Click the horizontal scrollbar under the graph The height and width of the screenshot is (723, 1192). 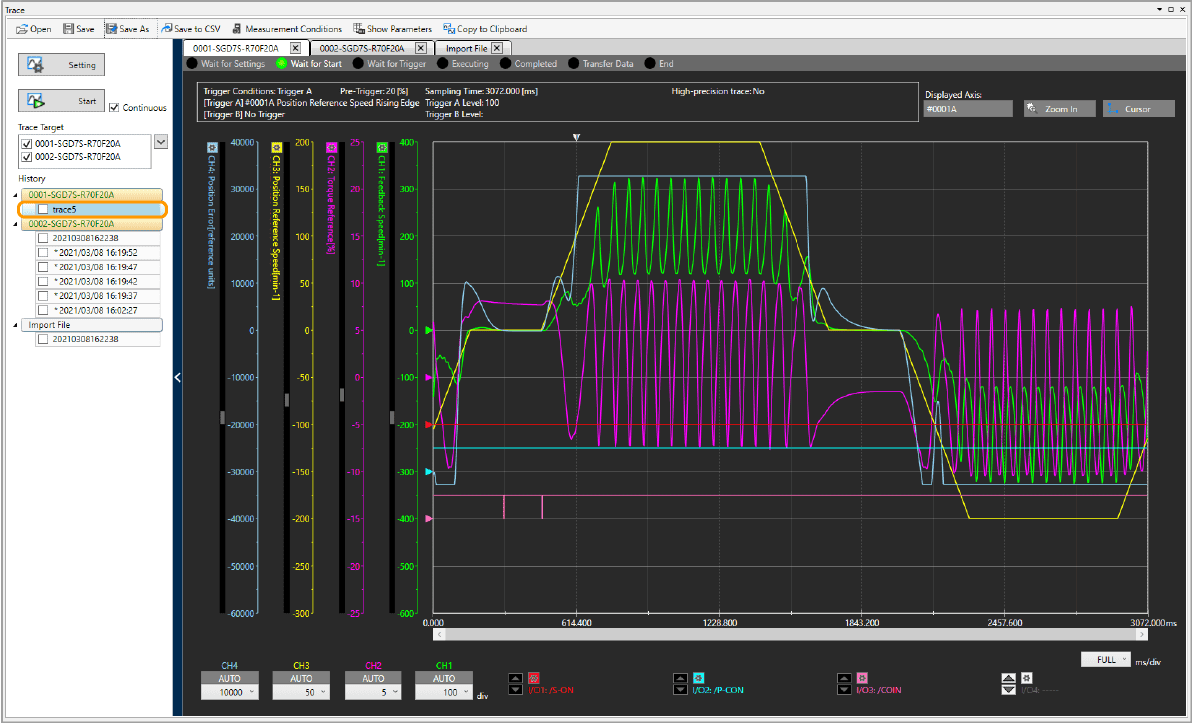tap(790, 634)
